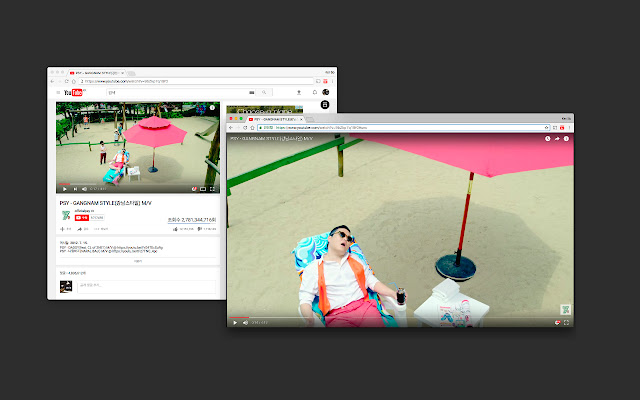Enter fullscreen in the back window player
640x400 pixels.
212,189
